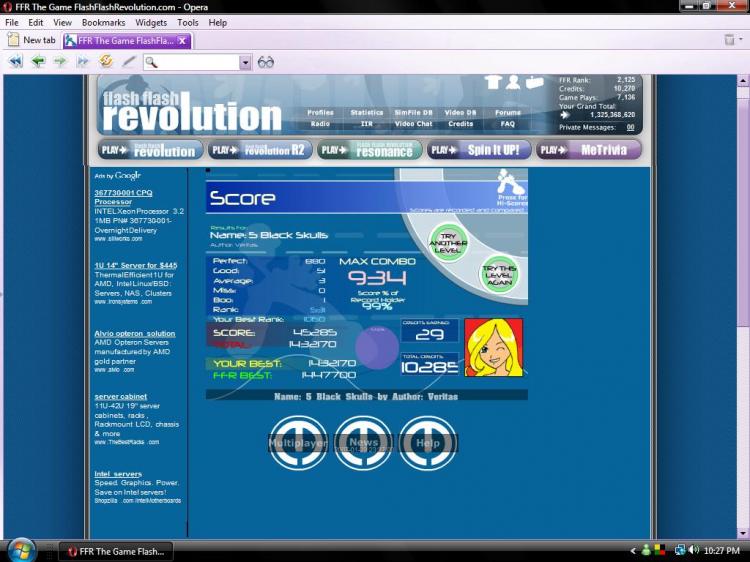Click the Rewind navigation icon
This screenshot has width=750, height=562.
tap(15, 62)
